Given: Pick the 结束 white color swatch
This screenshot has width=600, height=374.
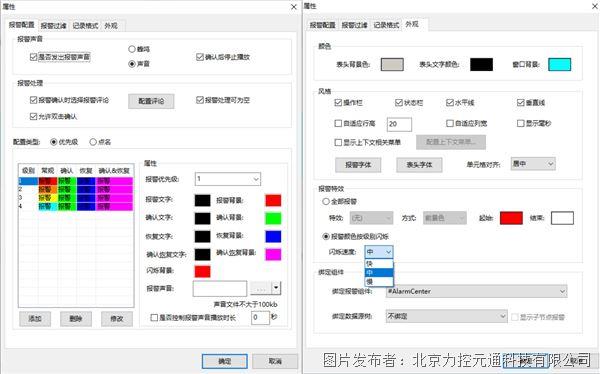Looking at the screenshot, I should (562, 218).
